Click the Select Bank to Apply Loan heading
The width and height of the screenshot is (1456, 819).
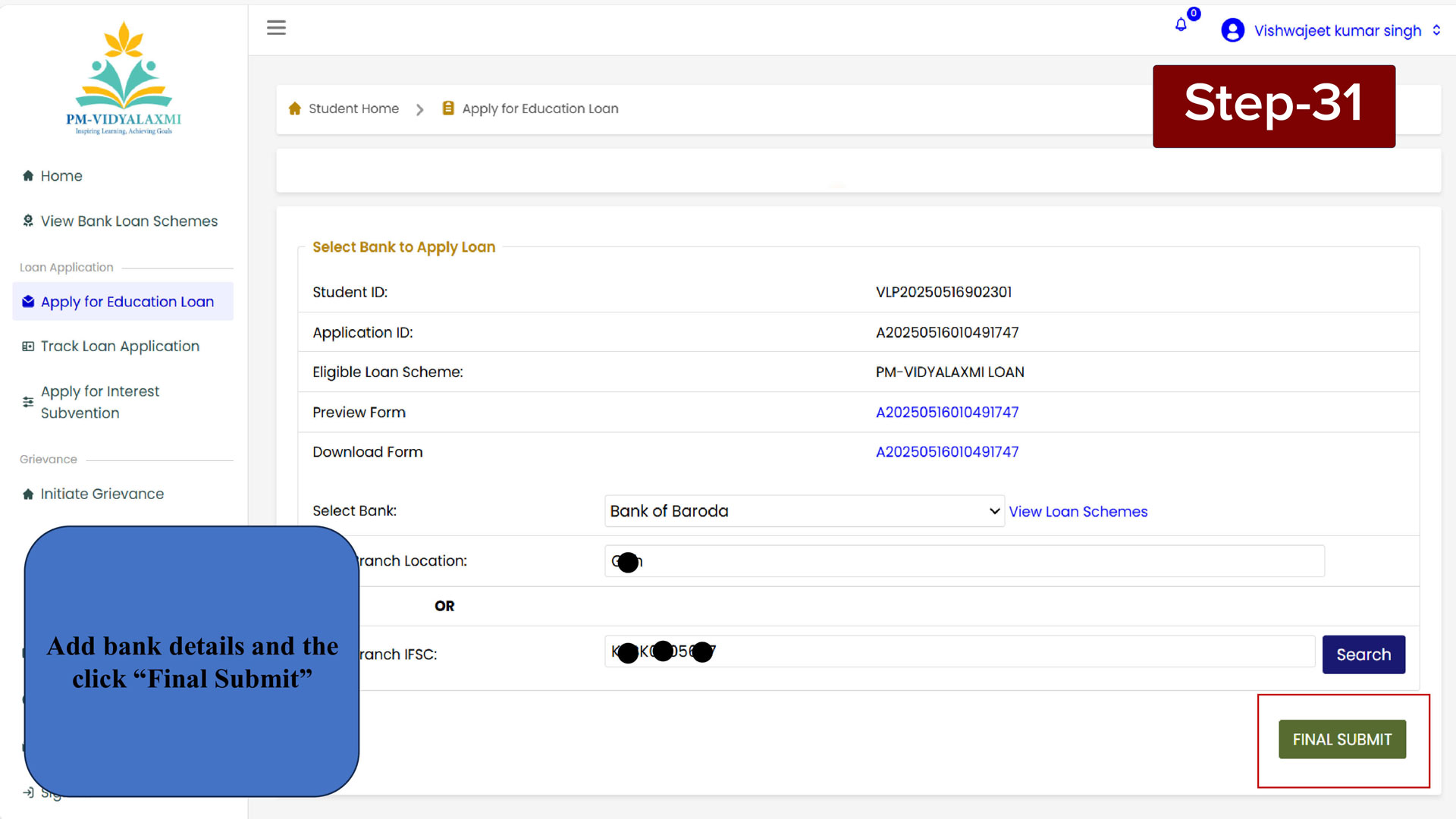(x=403, y=247)
